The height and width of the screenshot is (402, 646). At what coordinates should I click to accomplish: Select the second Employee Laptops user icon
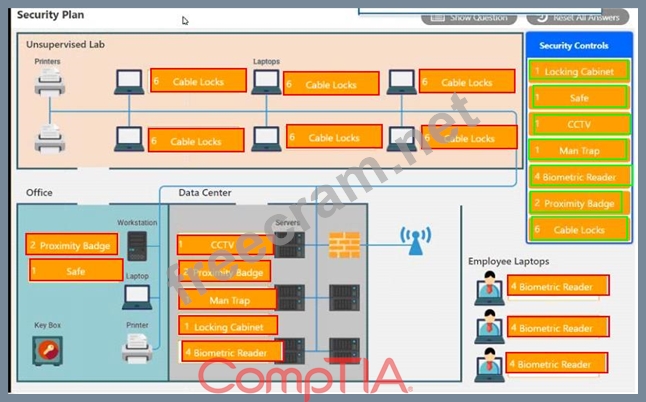tap(489, 327)
